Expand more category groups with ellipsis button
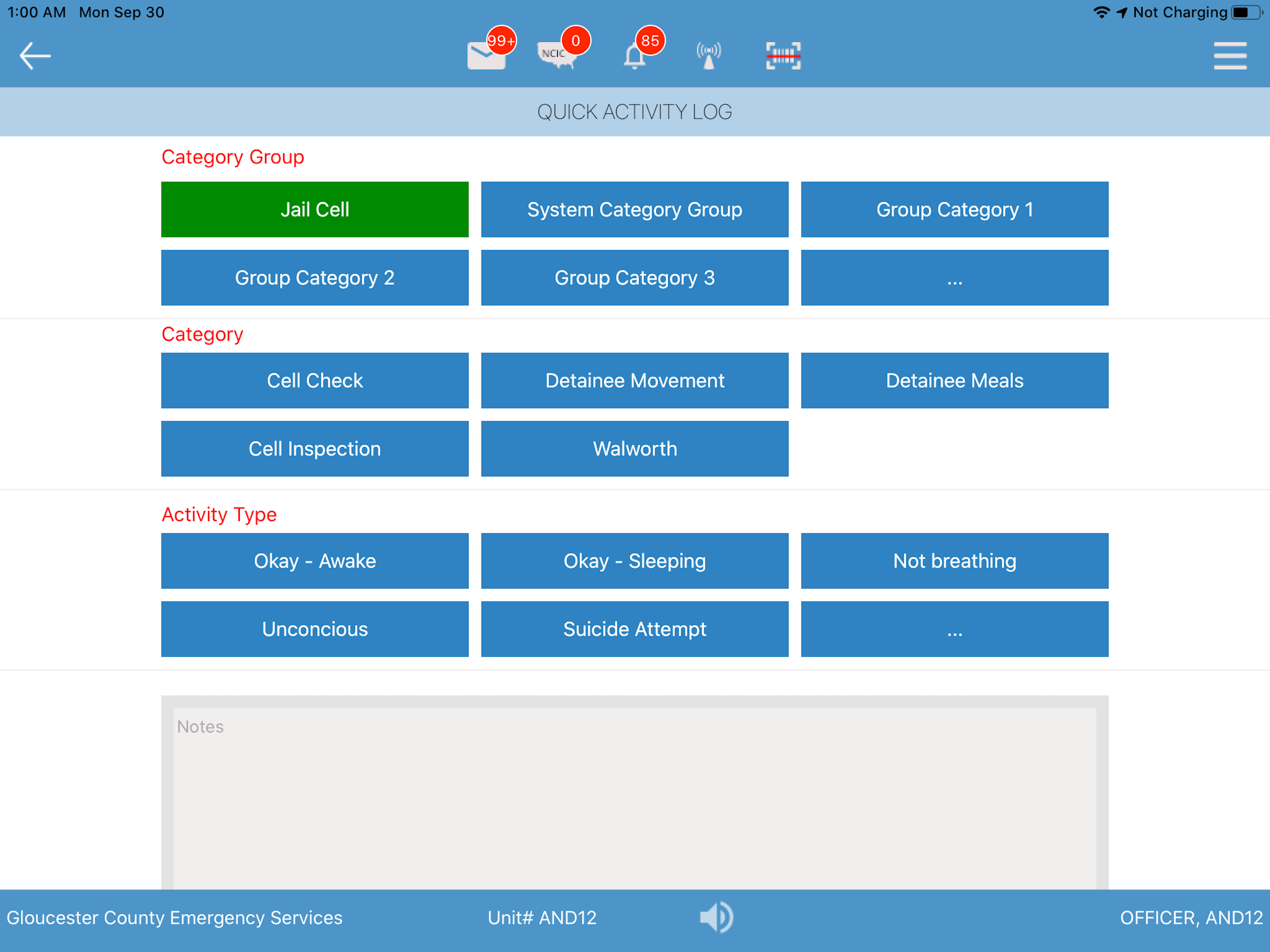 954,278
